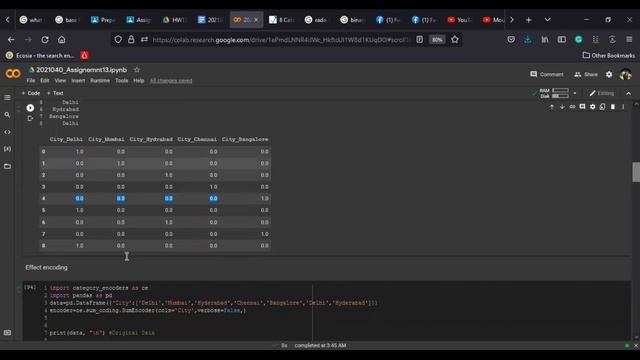Open the Editing mode dropdown

click(602, 93)
